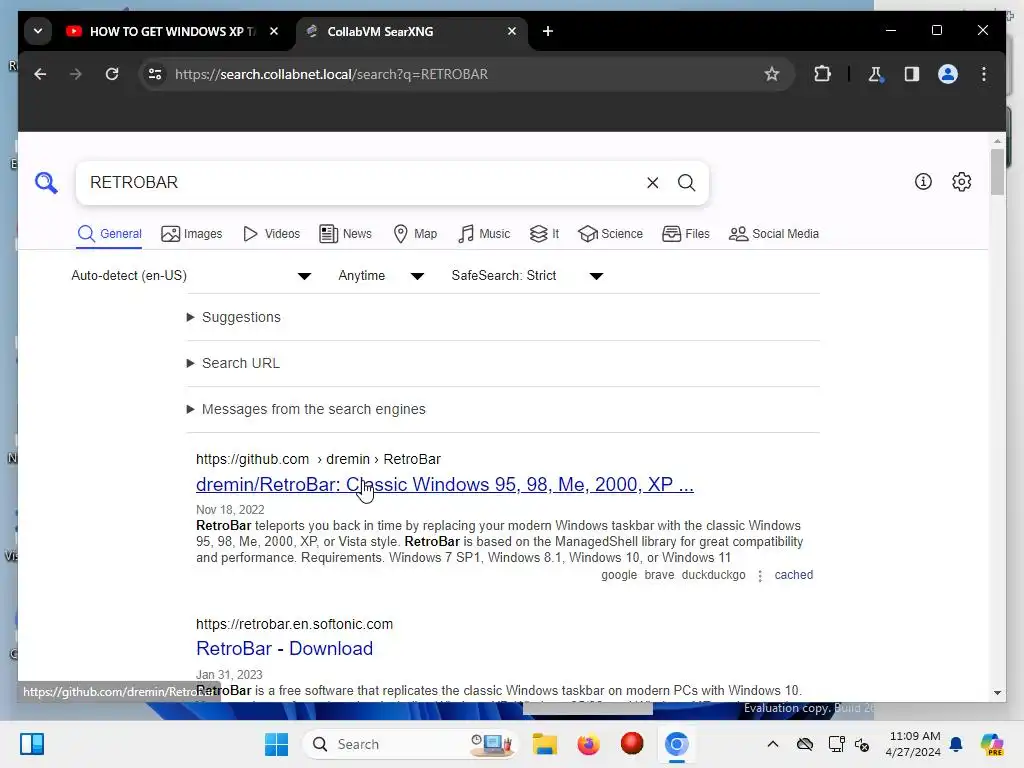Open the Widgets panel on the taskbar
Image resolution: width=1024 pixels, height=768 pixels.
(x=32, y=744)
